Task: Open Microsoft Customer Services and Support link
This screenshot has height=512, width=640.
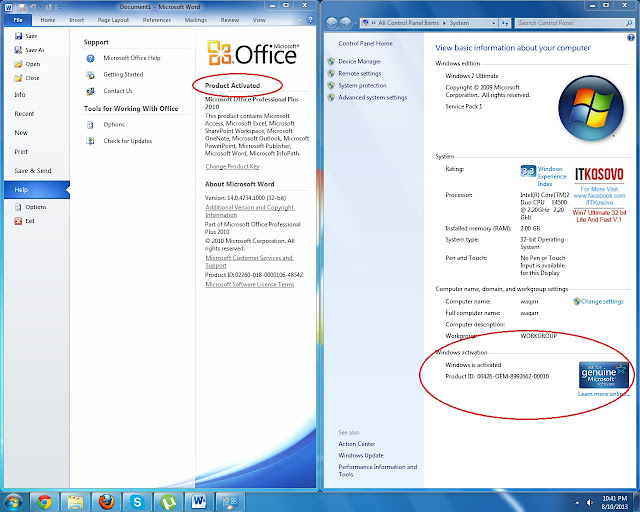Action: coord(249,262)
